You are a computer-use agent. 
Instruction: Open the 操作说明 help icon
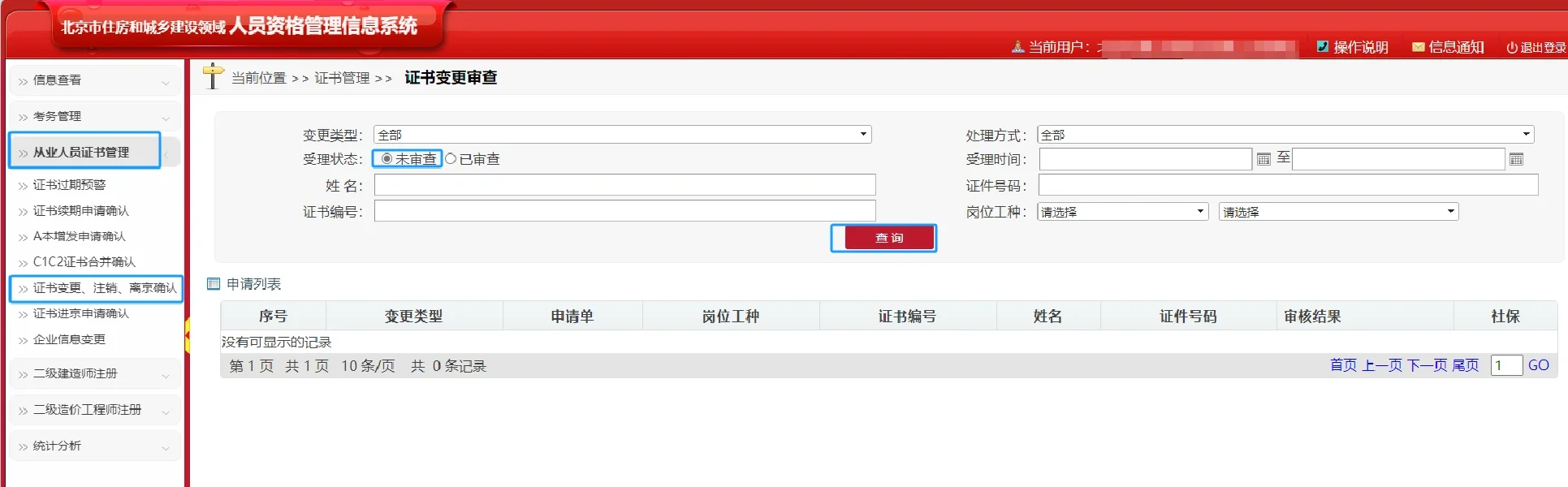coord(1323,46)
